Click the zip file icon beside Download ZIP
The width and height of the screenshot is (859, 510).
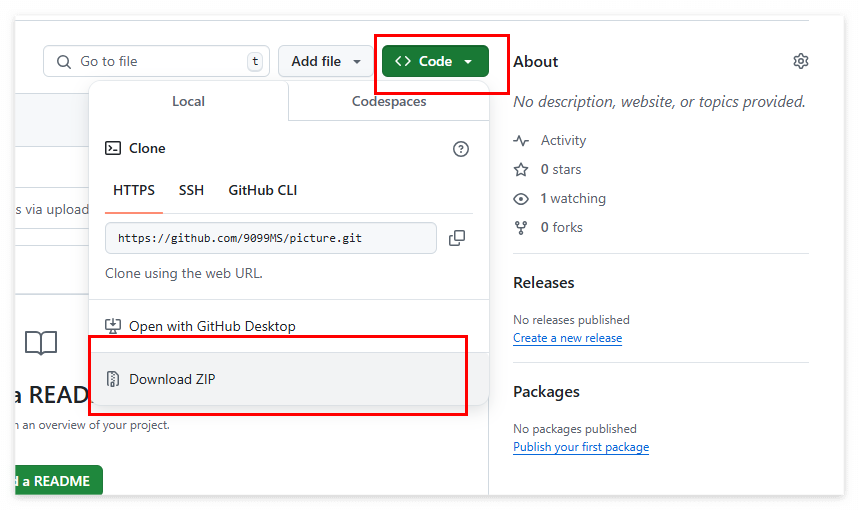click(x=113, y=379)
